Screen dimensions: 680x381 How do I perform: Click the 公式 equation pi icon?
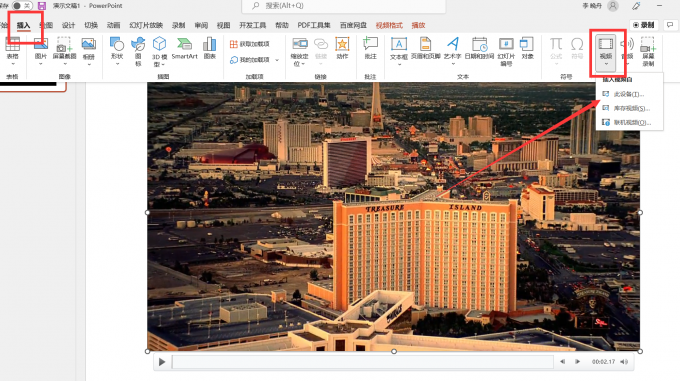(556, 44)
